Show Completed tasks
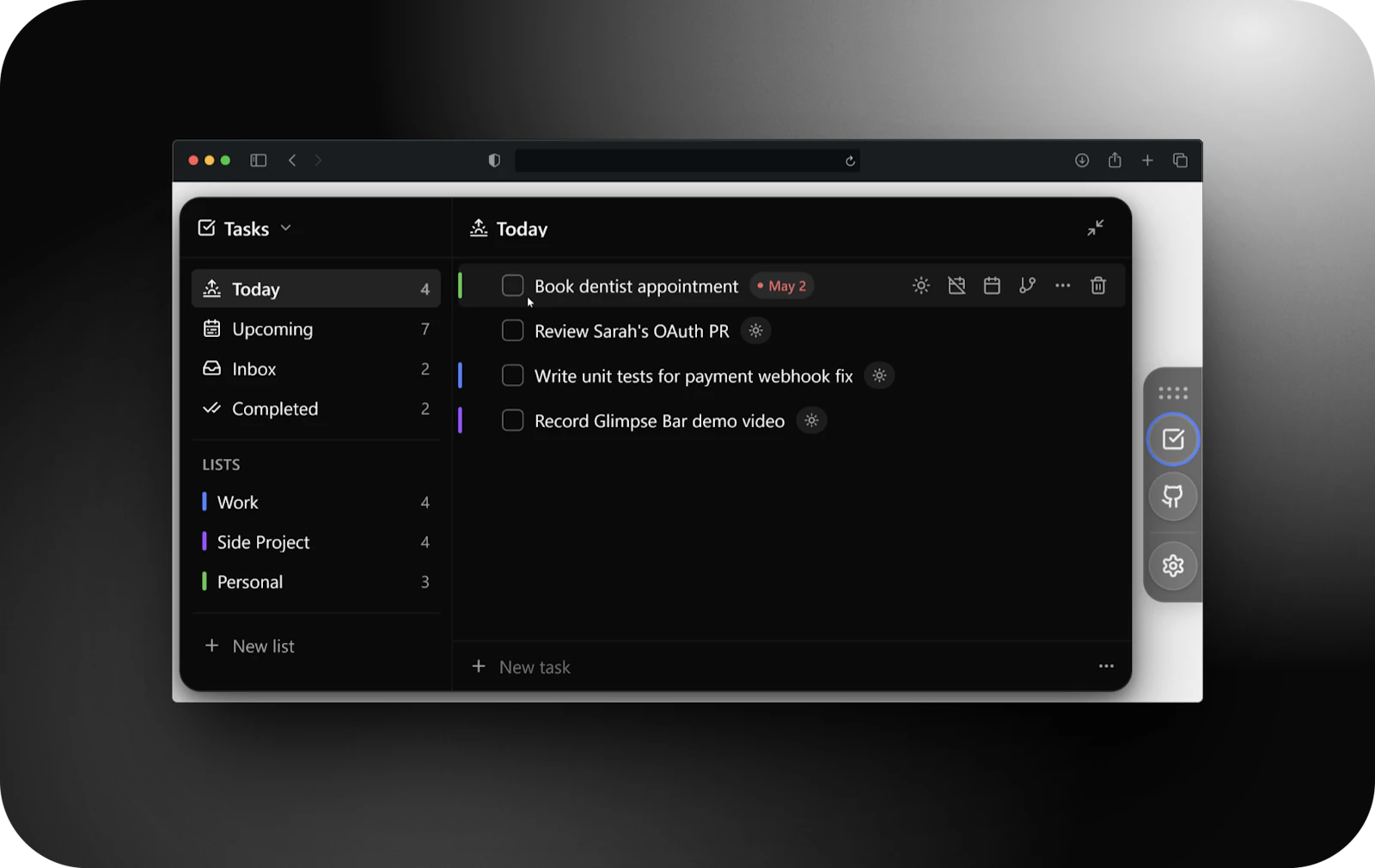The height and width of the screenshot is (868, 1375). 315,409
